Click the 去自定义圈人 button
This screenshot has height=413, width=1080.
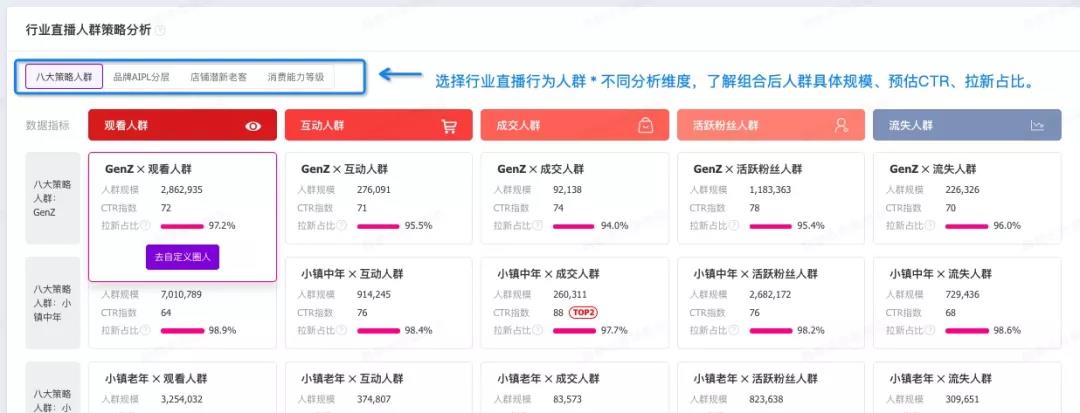click(182, 257)
